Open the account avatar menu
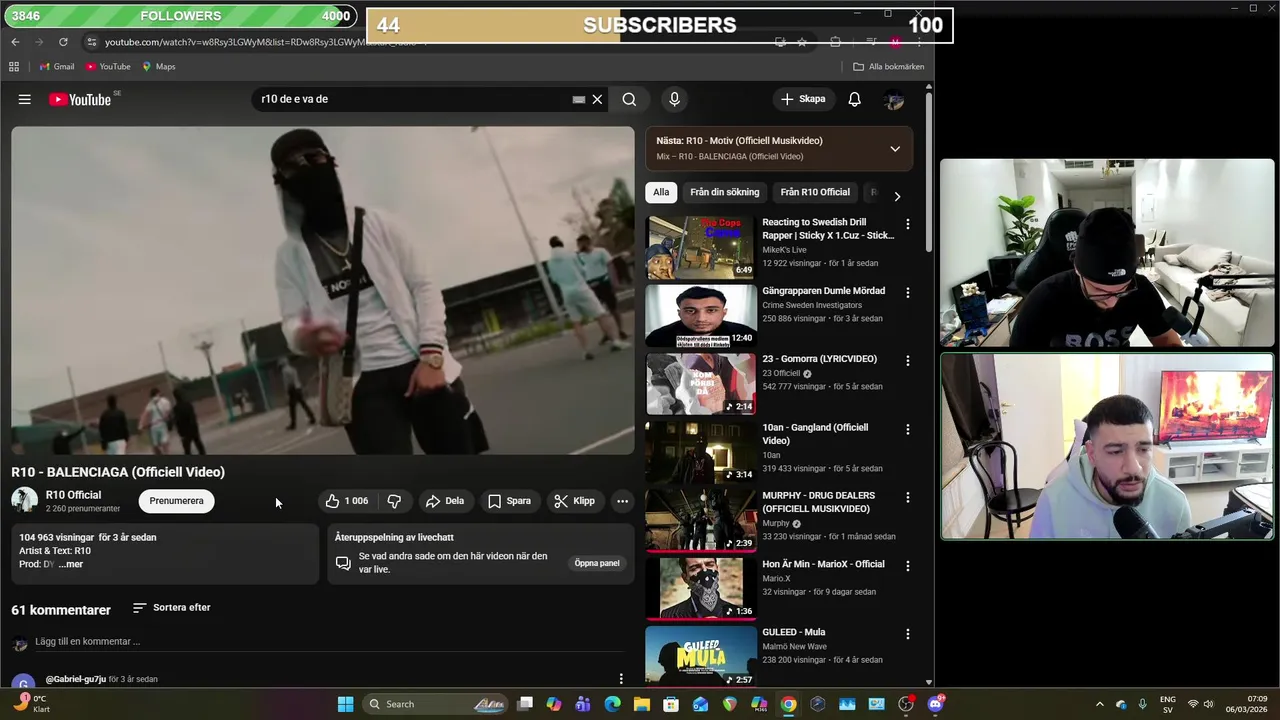 point(894,99)
